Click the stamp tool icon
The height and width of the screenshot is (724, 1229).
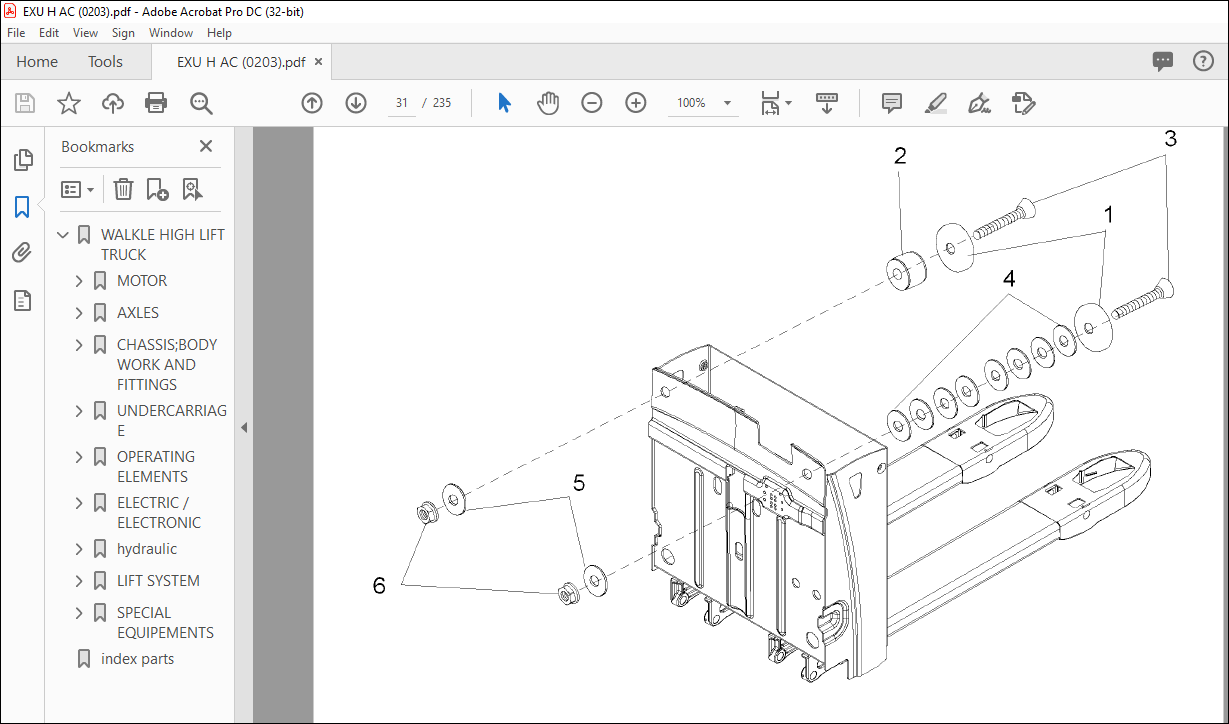click(1023, 103)
